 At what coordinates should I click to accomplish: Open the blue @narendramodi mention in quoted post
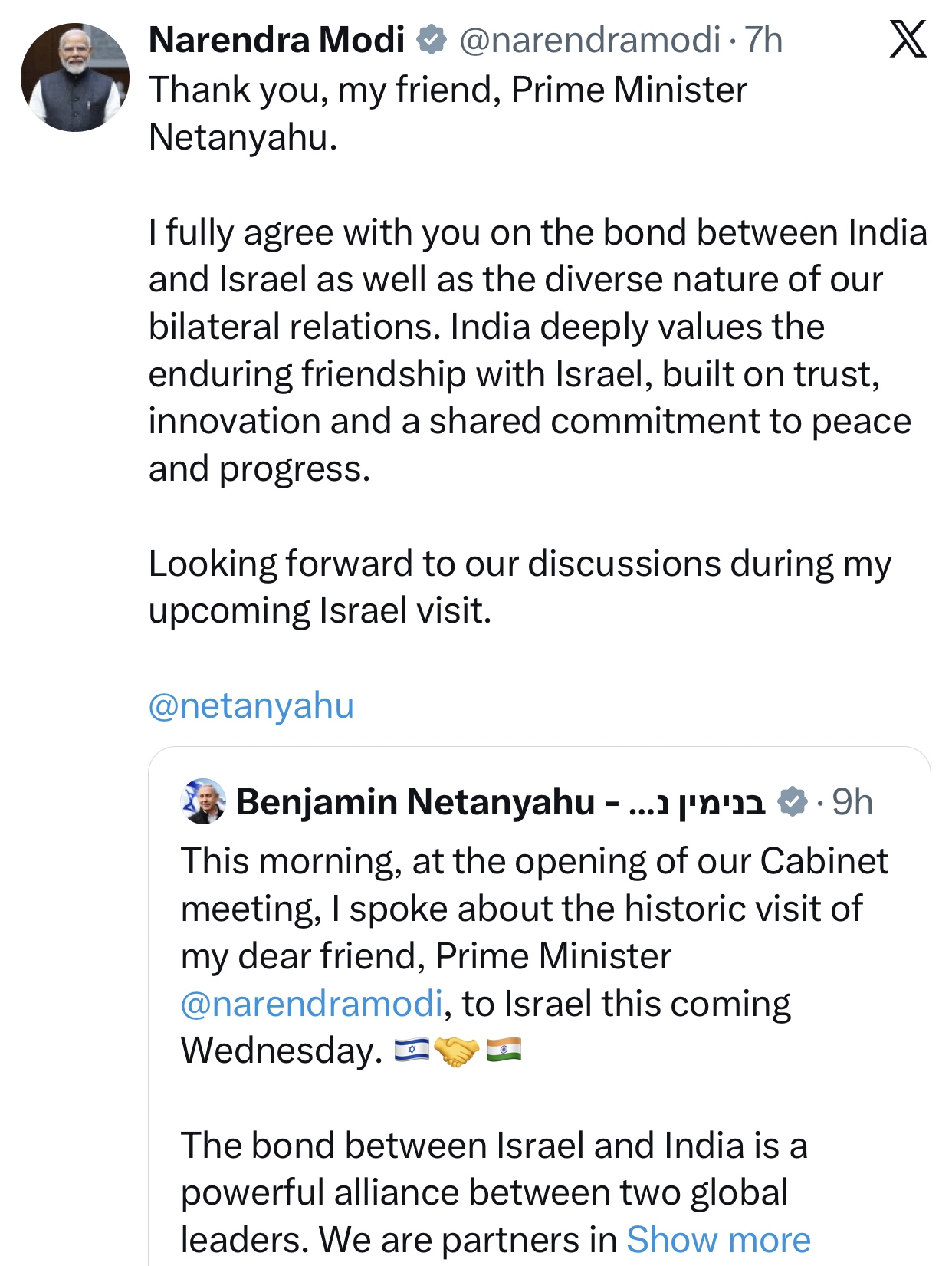pos(312,1004)
